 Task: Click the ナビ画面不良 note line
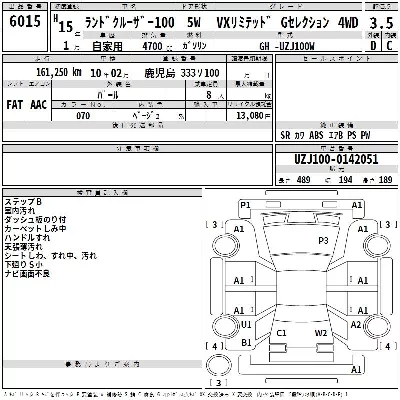pos(27,274)
